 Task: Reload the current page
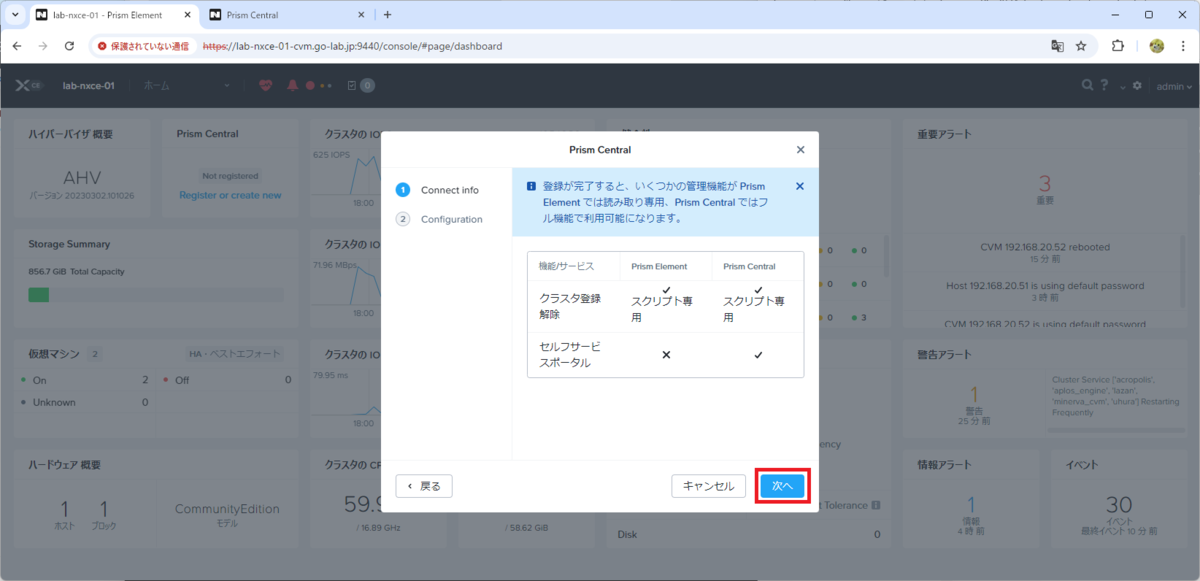pos(69,46)
